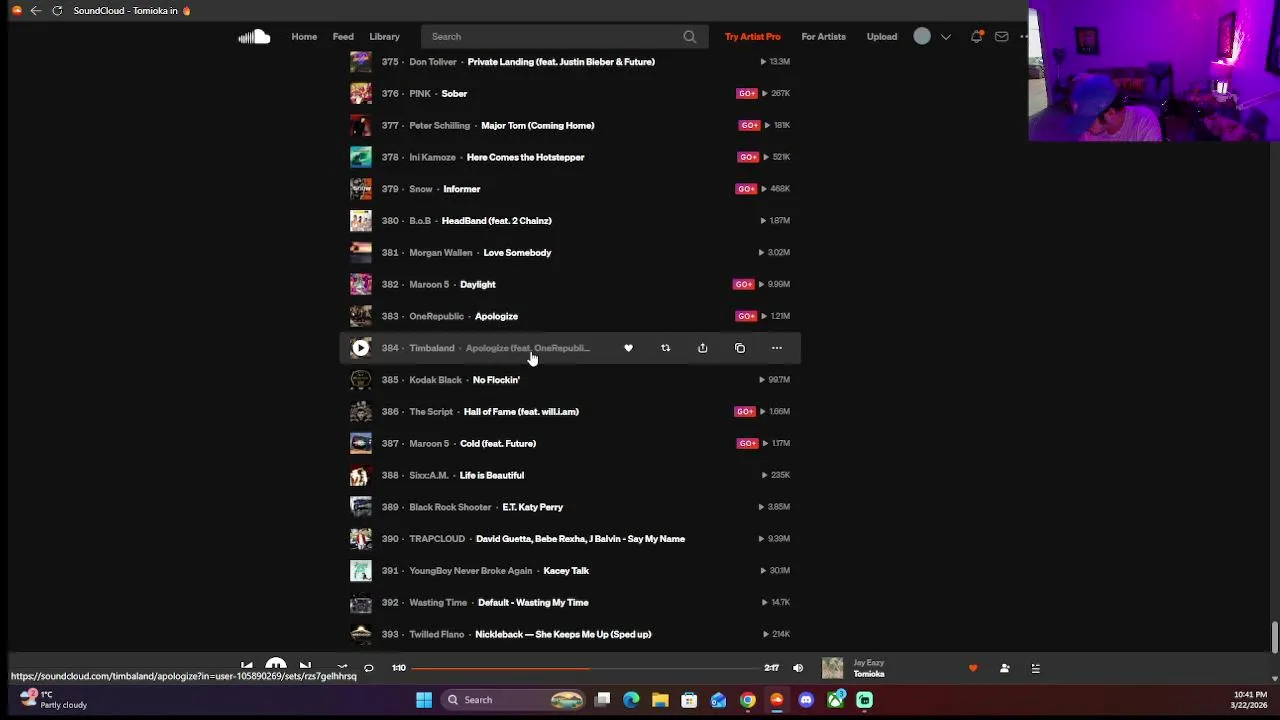Mute audio with the volume icon

[798, 668]
